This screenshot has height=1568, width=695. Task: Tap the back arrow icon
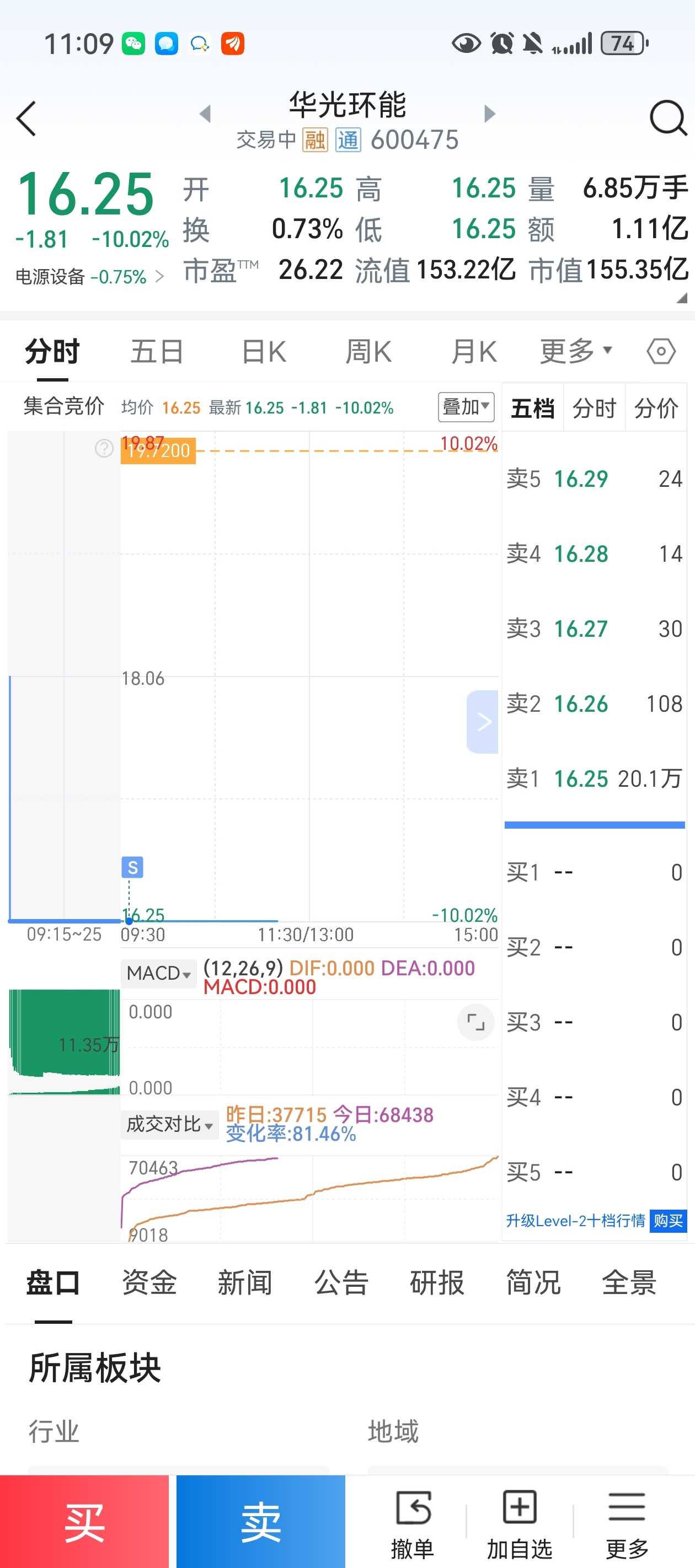click(26, 119)
